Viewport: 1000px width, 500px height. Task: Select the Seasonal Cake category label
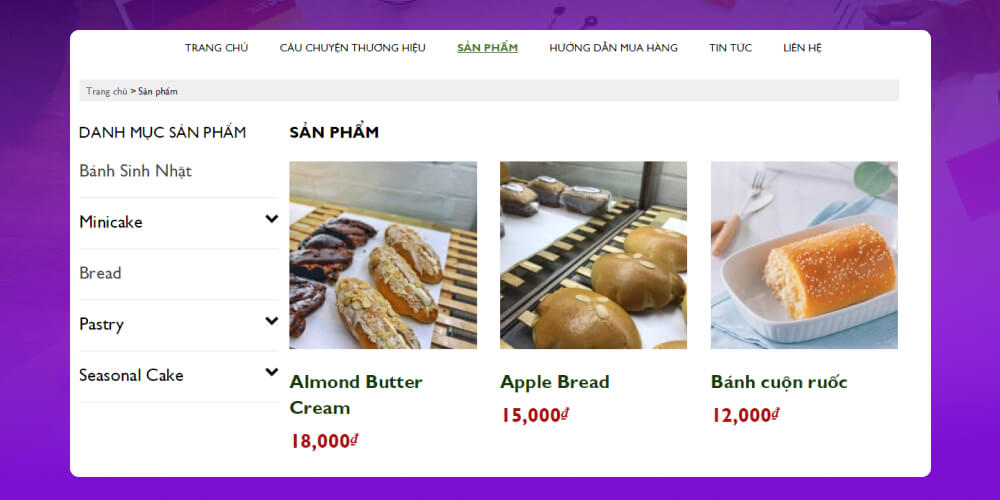(131, 375)
